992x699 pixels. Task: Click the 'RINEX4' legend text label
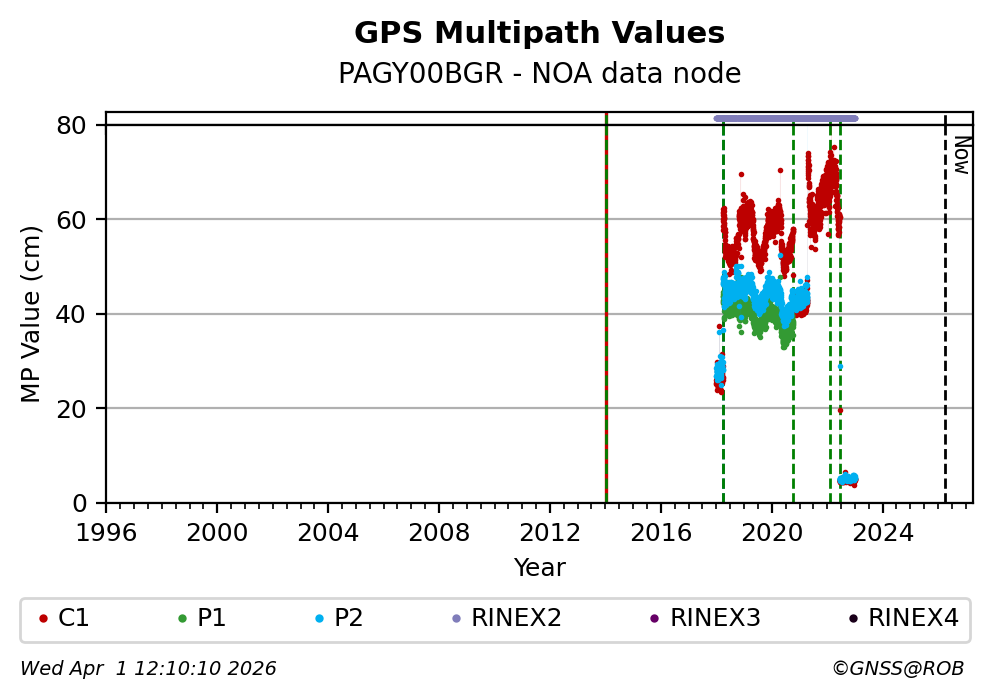(x=913, y=619)
